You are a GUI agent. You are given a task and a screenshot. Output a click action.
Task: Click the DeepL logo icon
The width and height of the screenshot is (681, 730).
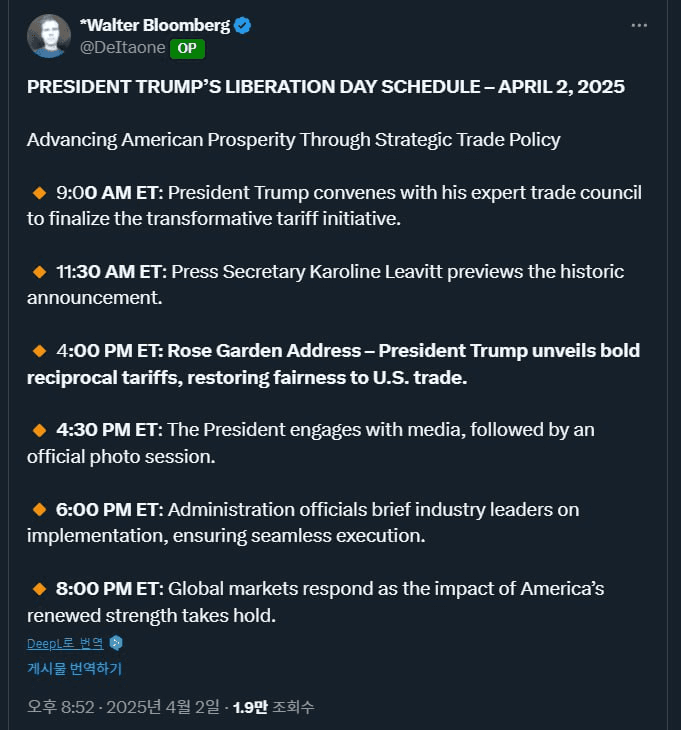pyautogui.click(x=116, y=643)
